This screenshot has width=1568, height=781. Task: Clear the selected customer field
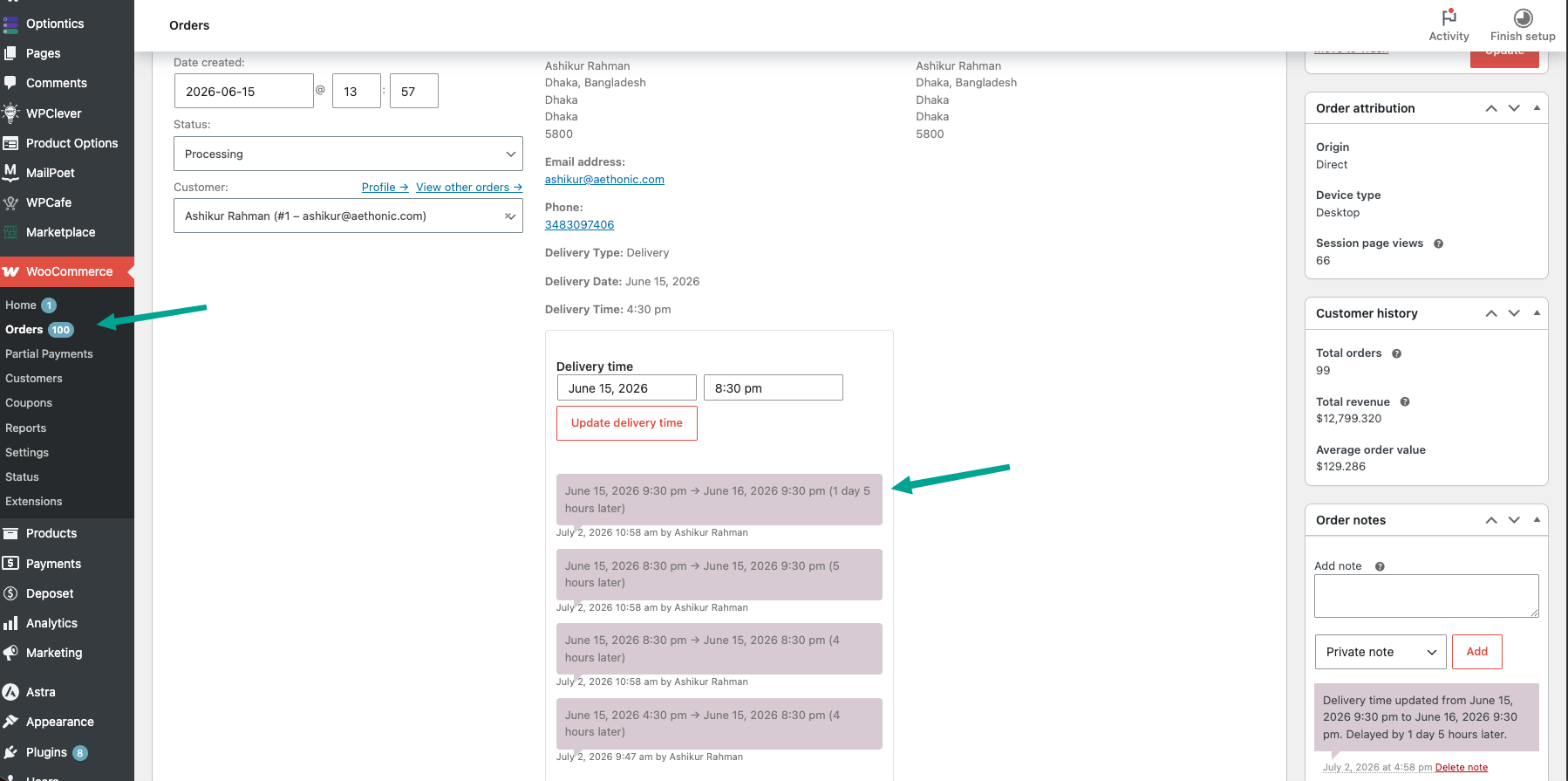pos(509,216)
